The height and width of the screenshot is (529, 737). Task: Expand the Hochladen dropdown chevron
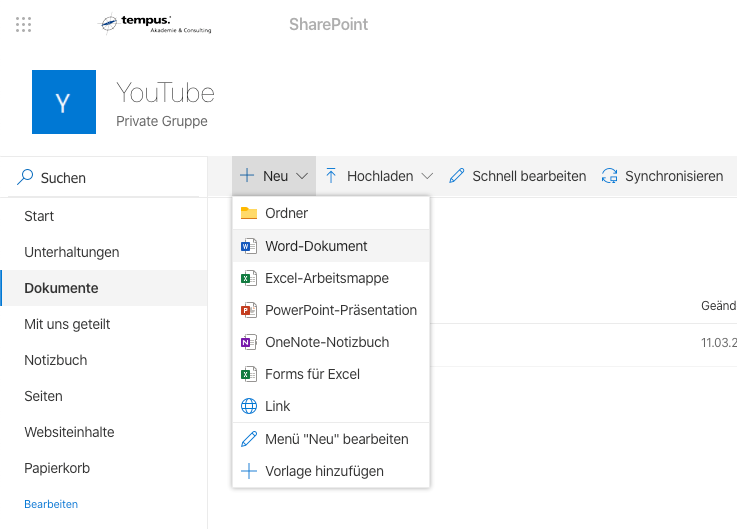[x=427, y=176]
